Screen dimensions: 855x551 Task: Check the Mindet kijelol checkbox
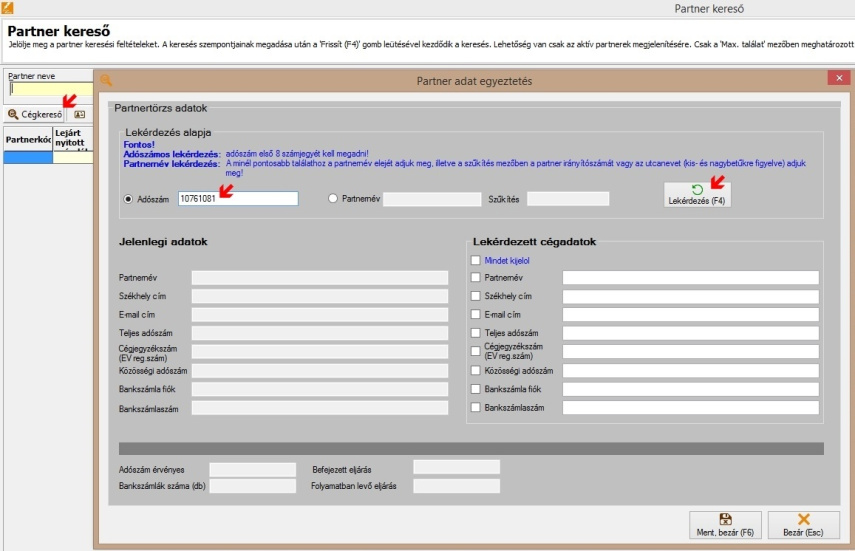click(476, 260)
